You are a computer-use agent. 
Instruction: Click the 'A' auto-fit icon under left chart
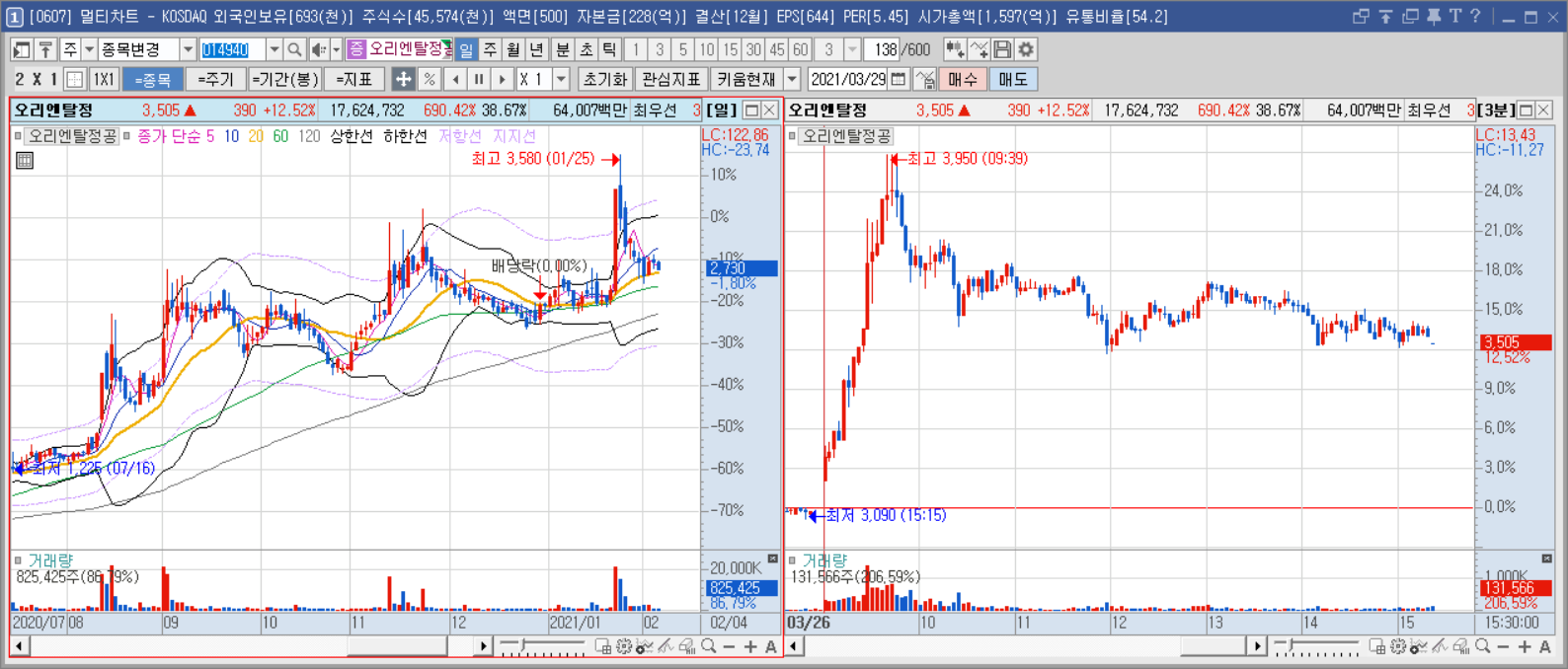click(771, 646)
